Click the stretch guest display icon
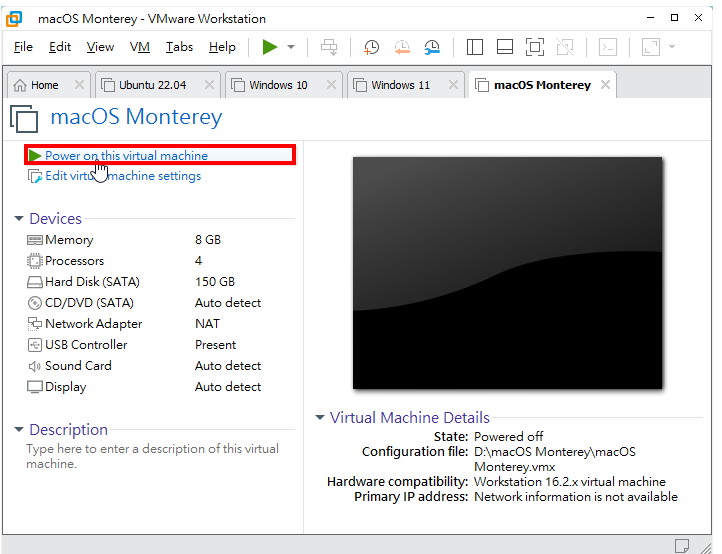 tap(651, 47)
